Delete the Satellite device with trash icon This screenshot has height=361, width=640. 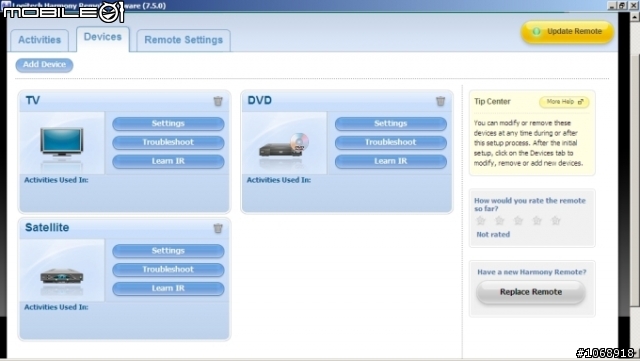click(218, 228)
